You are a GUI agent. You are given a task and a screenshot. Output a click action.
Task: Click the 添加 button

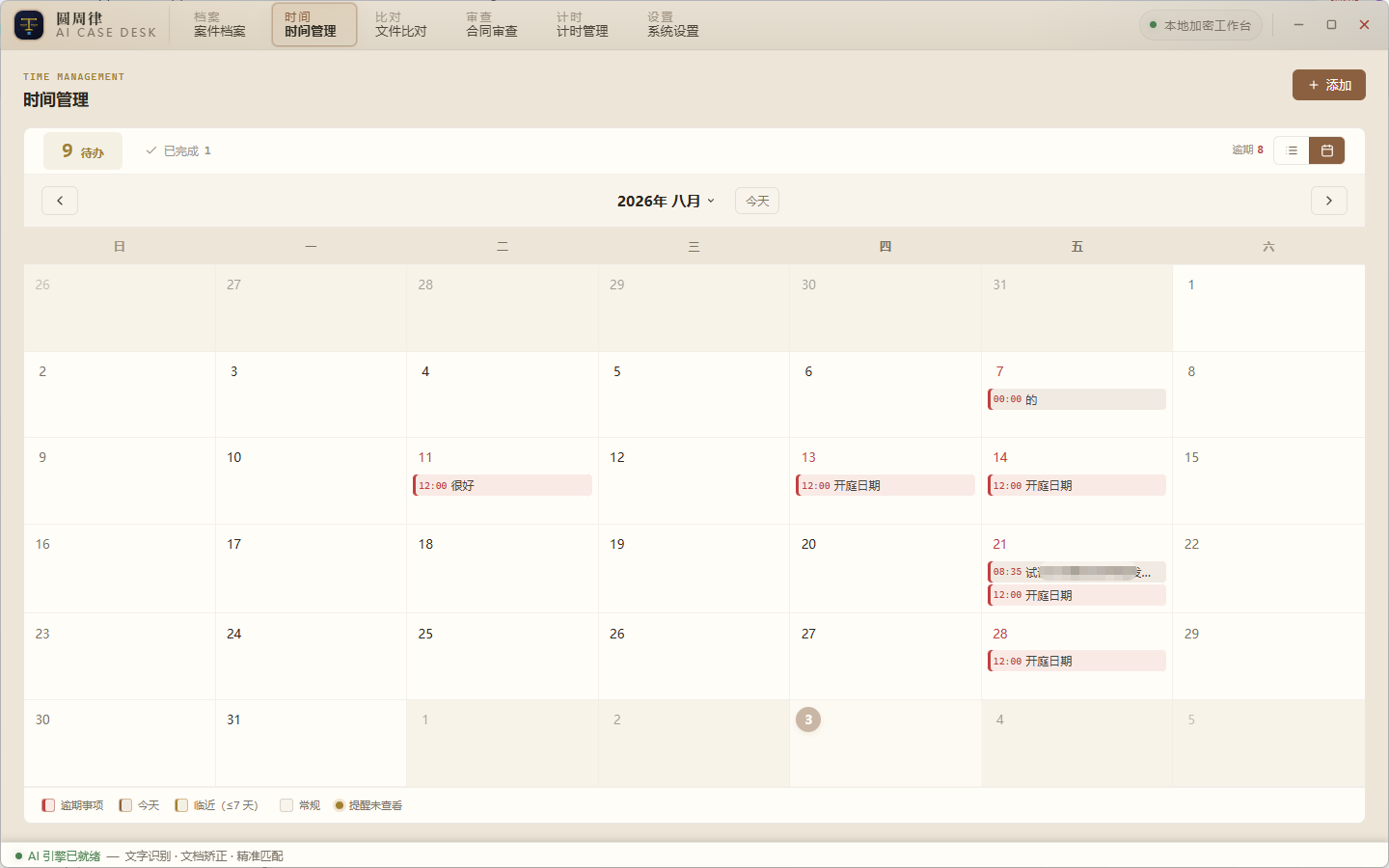1329,85
